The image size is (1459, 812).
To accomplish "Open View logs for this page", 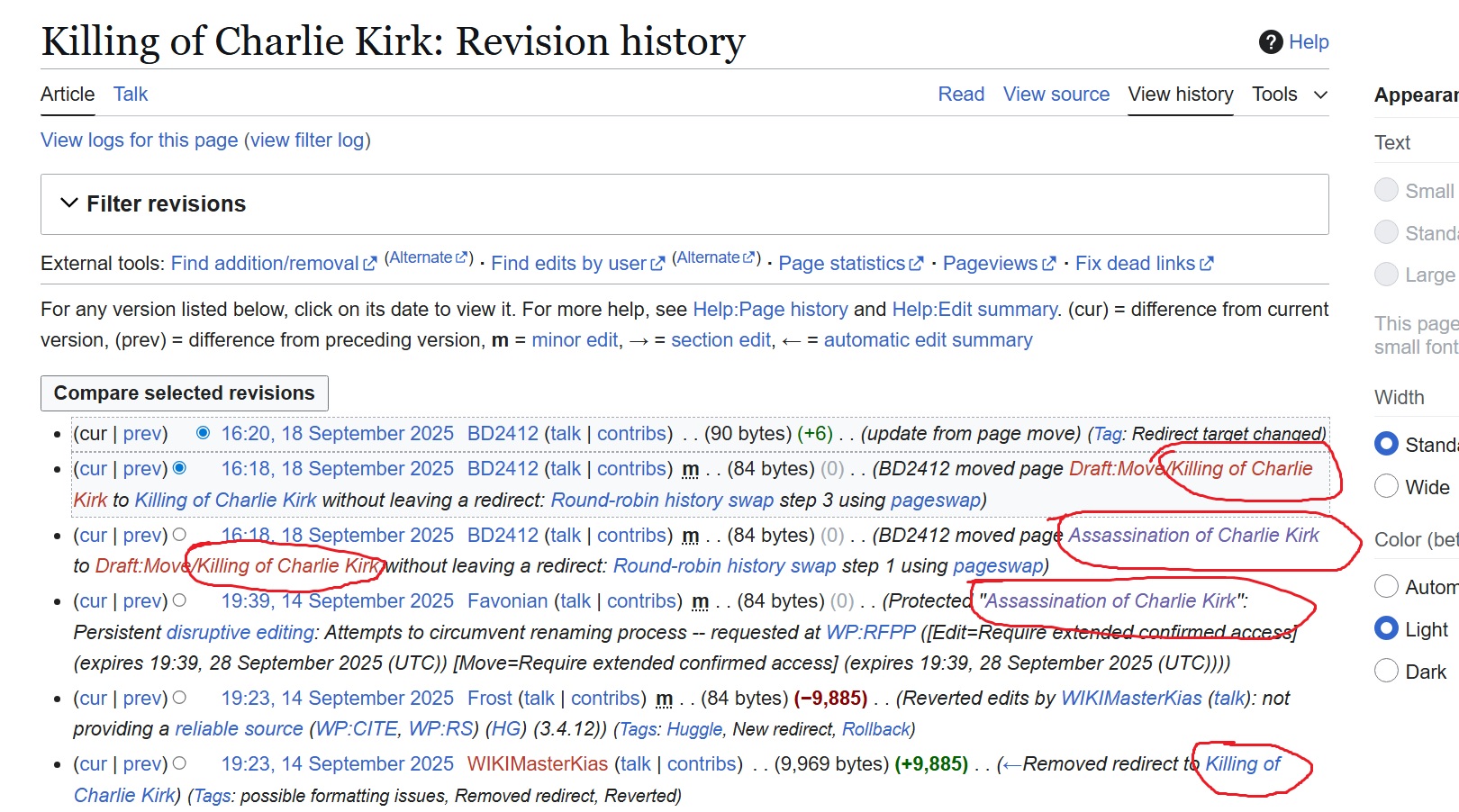I will tap(140, 140).
